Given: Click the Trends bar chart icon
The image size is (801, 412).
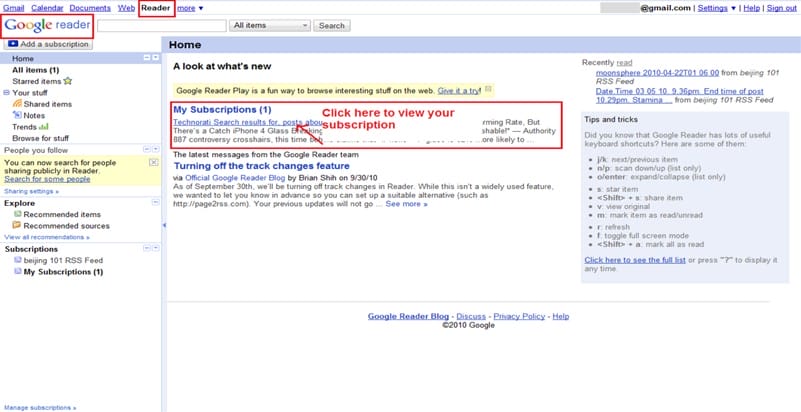Looking at the screenshot, I should (x=44, y=127).
